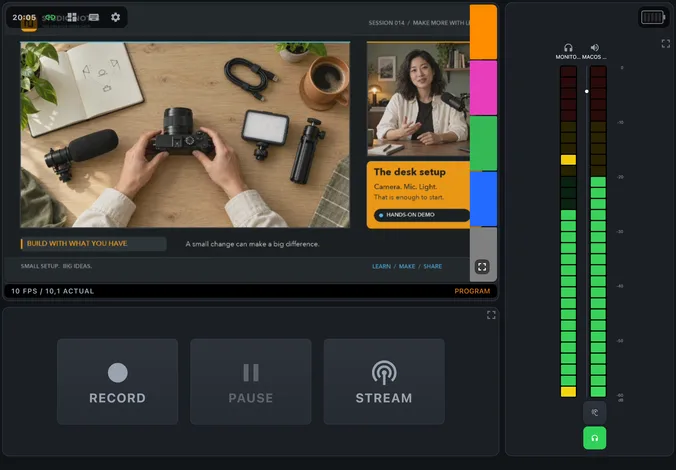Click the 20:05 clock in top bar

(x=24, y=17)
